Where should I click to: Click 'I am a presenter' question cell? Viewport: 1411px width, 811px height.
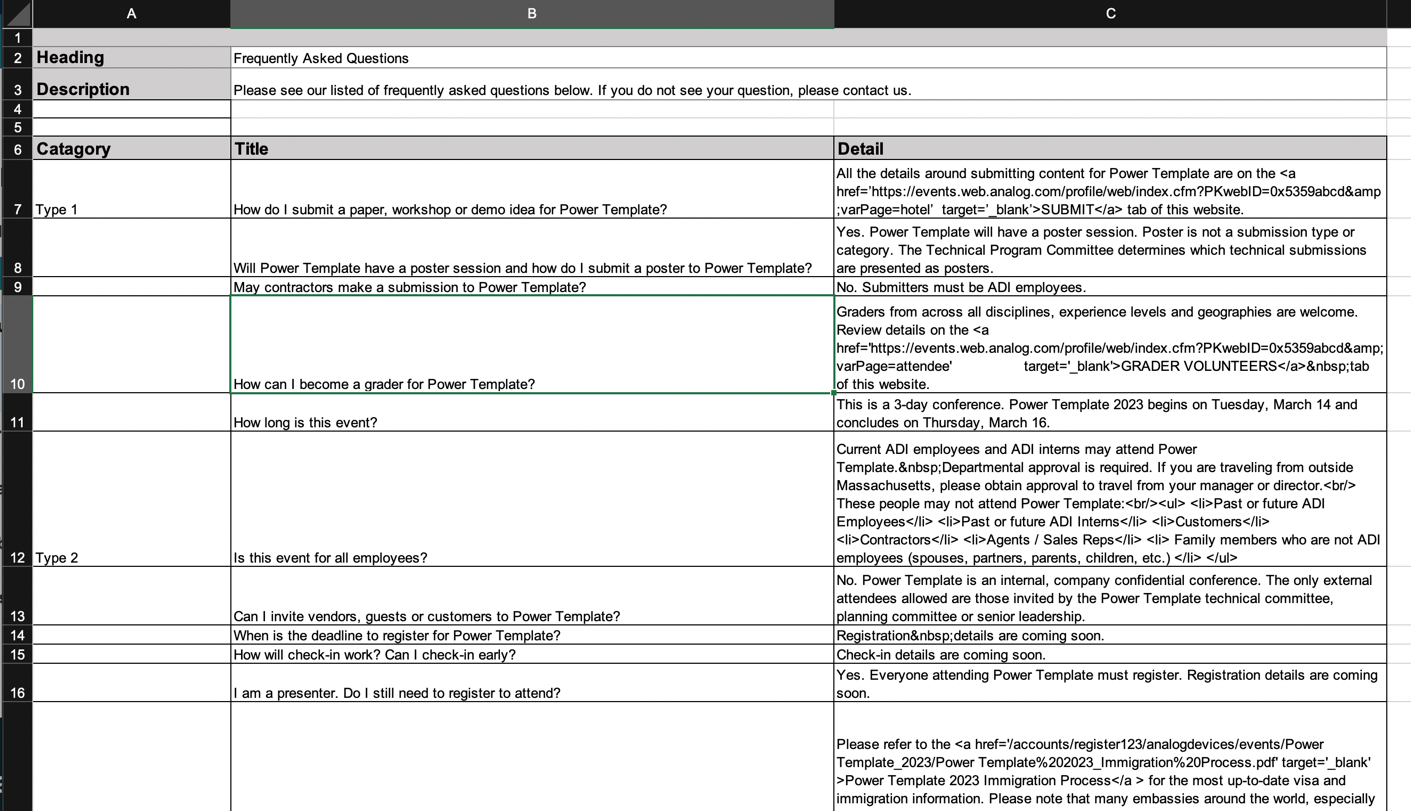(532, 683)
